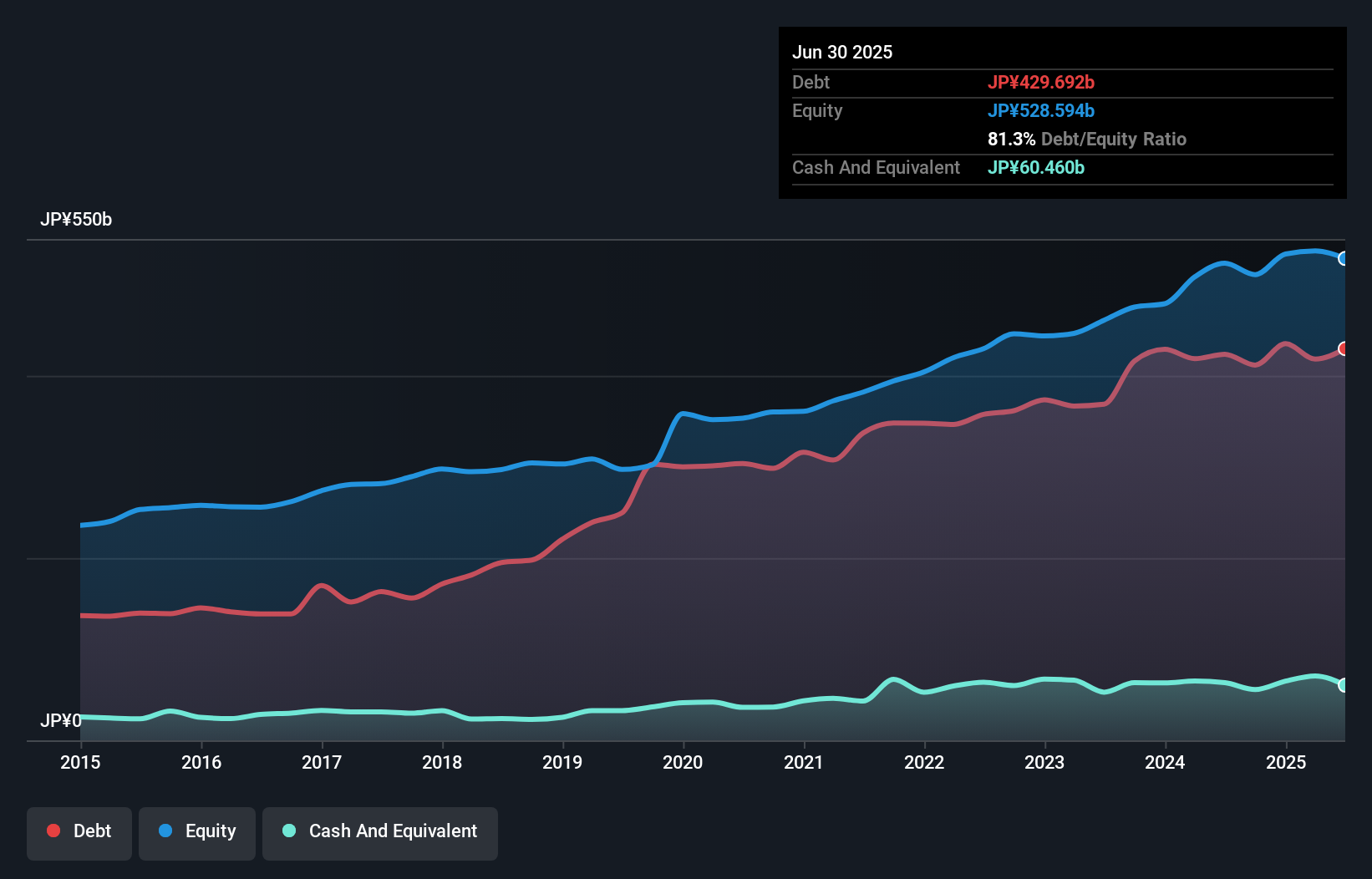Click the JP¥528.594b Equity value
This screenshot has height=879, width=1372.
click(x=1042, y=110)
